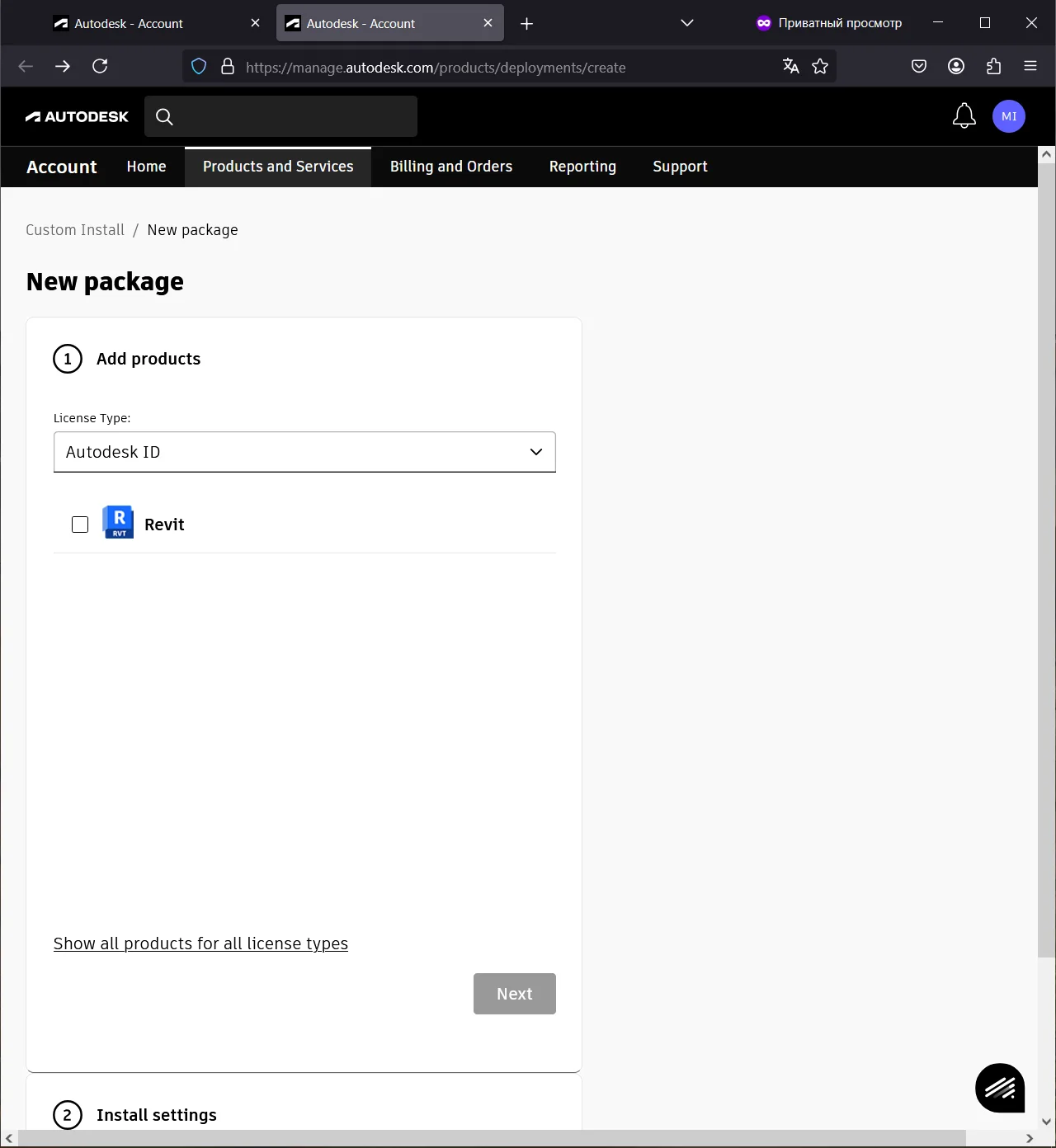Open the Firefox hamburger application menu
The width and height of the screenshot is (1056, 1148).
click(x=1030, y=67)
